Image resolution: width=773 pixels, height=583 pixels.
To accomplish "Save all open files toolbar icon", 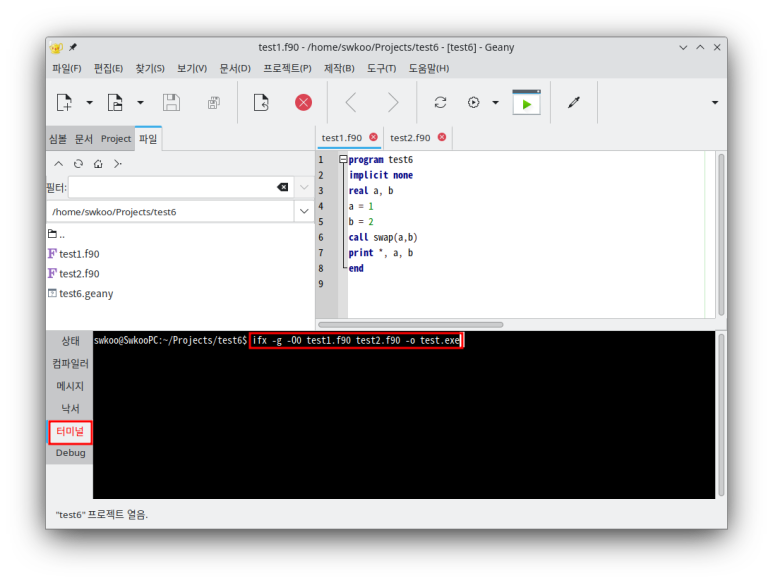I will click(x=213, y=103).
